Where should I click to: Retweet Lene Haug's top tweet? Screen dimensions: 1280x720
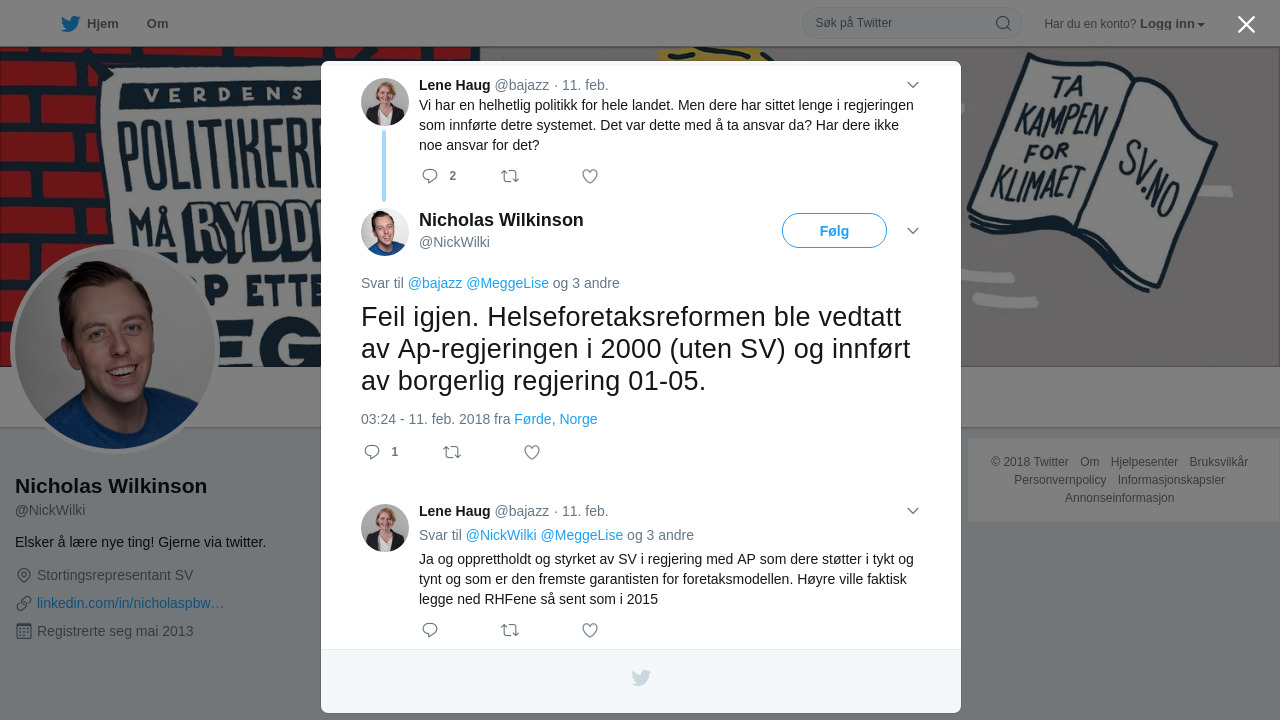pos(510,176)
